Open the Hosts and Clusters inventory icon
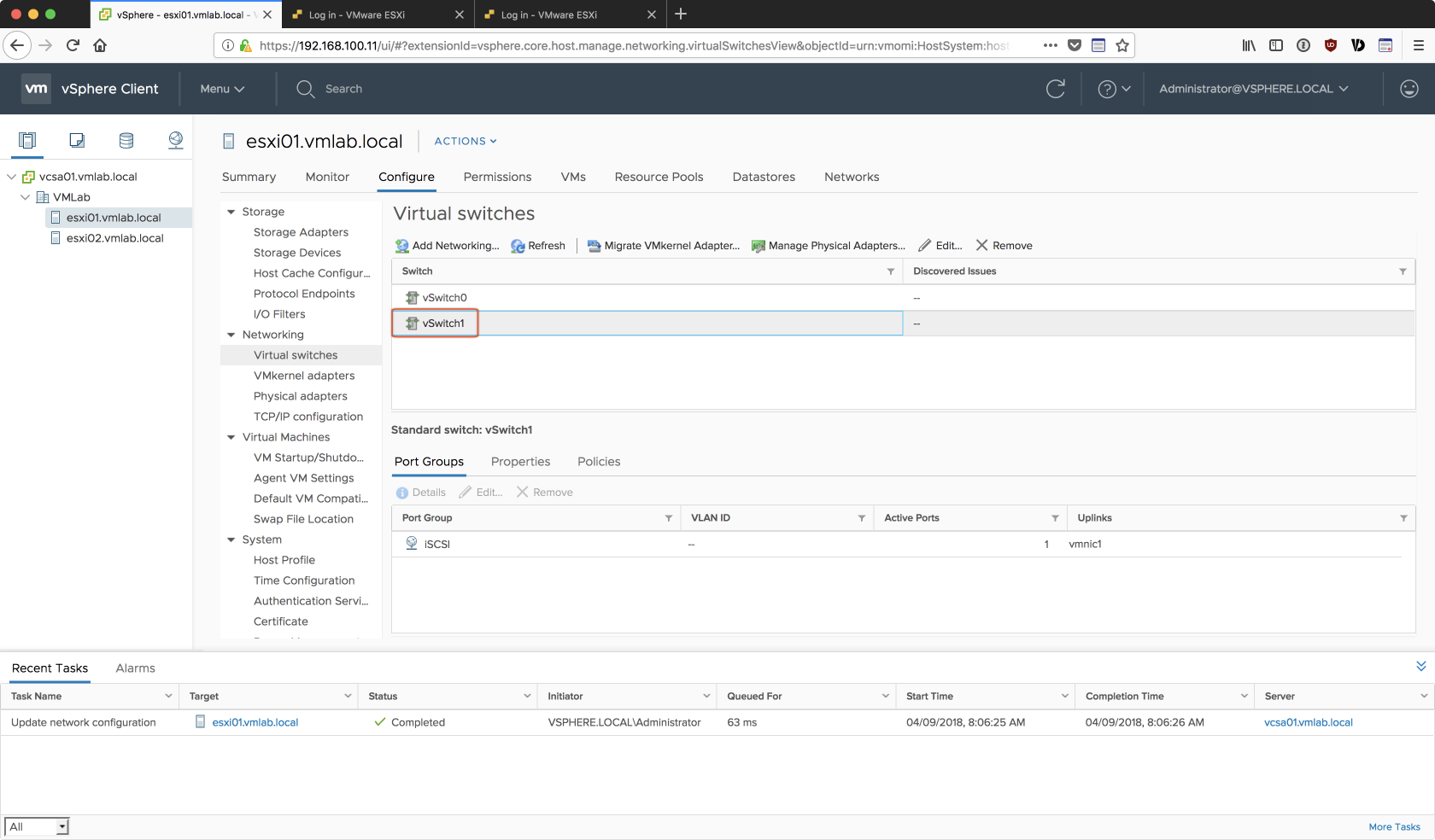Viewport: 1435px width, 840px height. click(27, 140)
